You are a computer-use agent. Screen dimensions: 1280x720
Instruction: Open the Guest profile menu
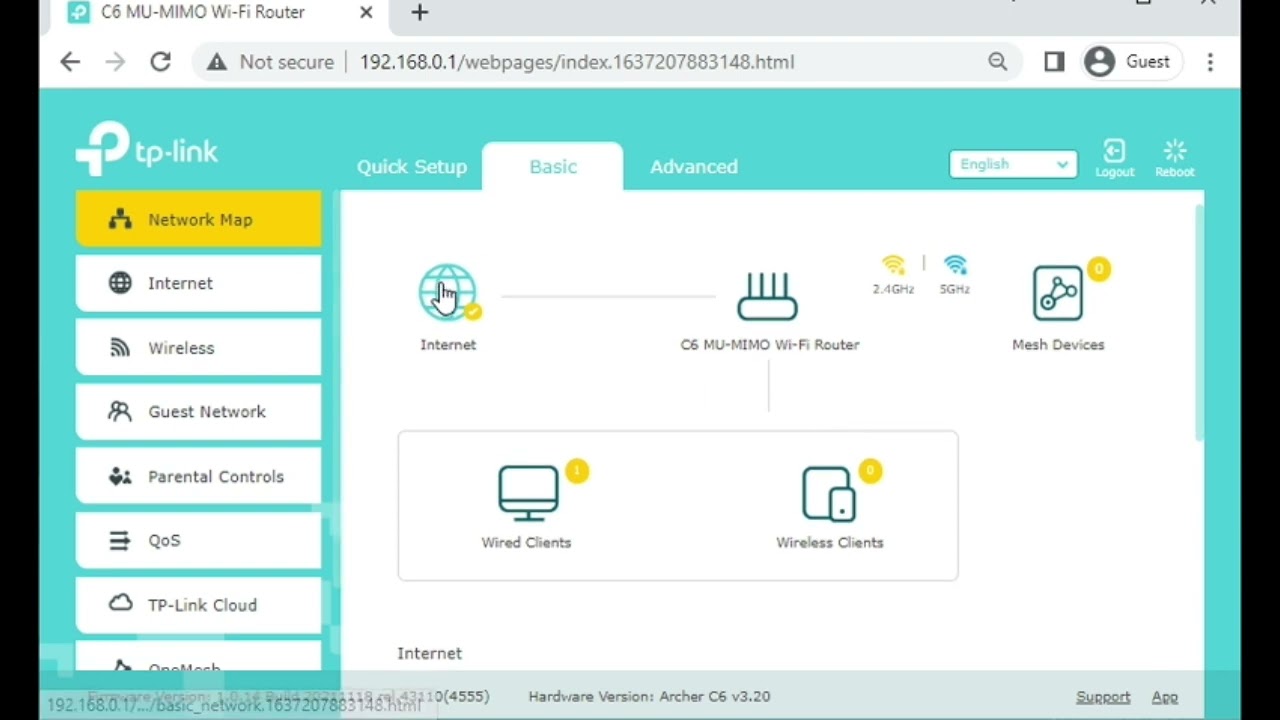[x=1127, y=62]
